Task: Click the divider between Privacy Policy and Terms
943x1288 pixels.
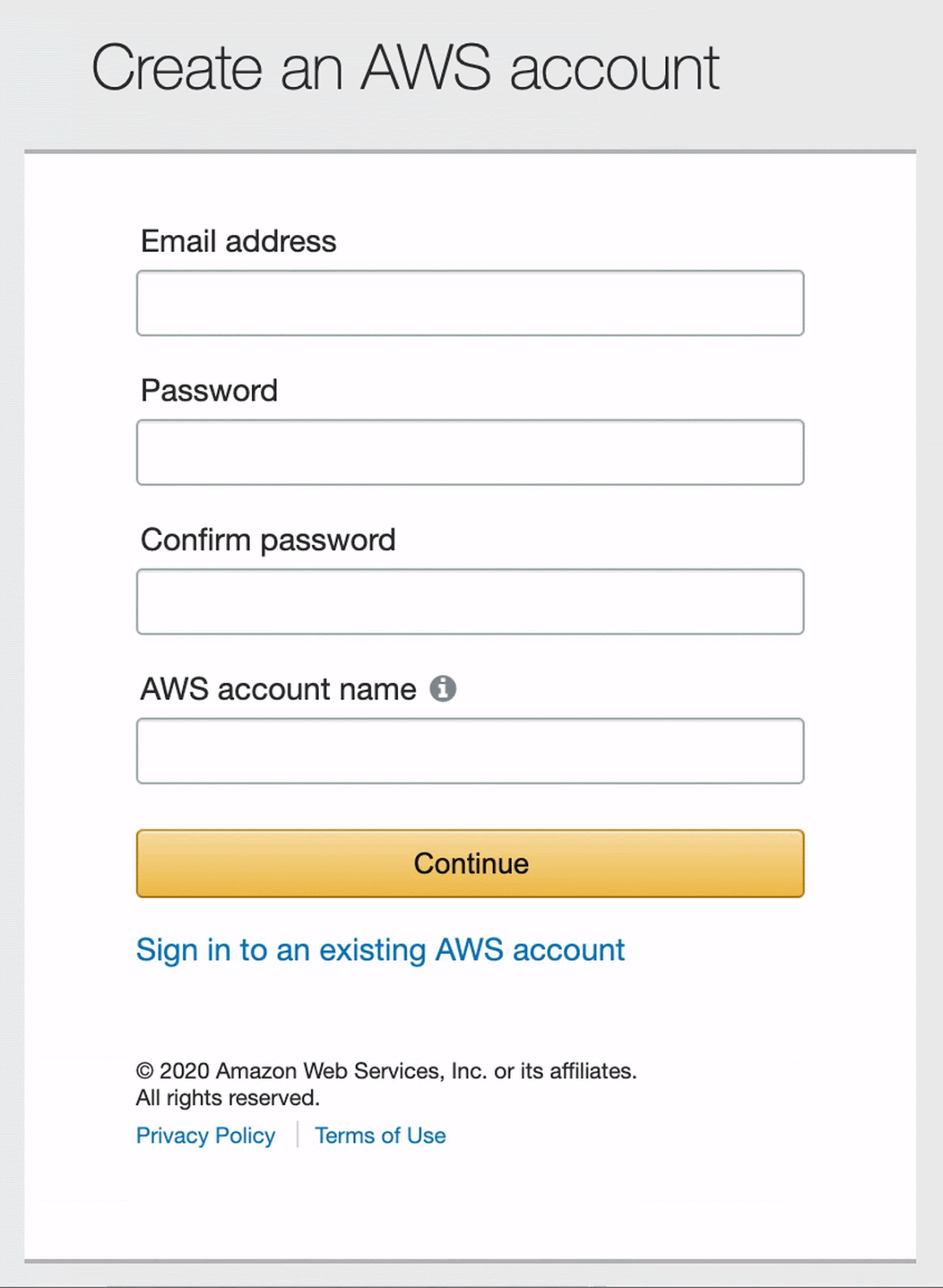Action: pyautogui.click(x=297, y=1135)
